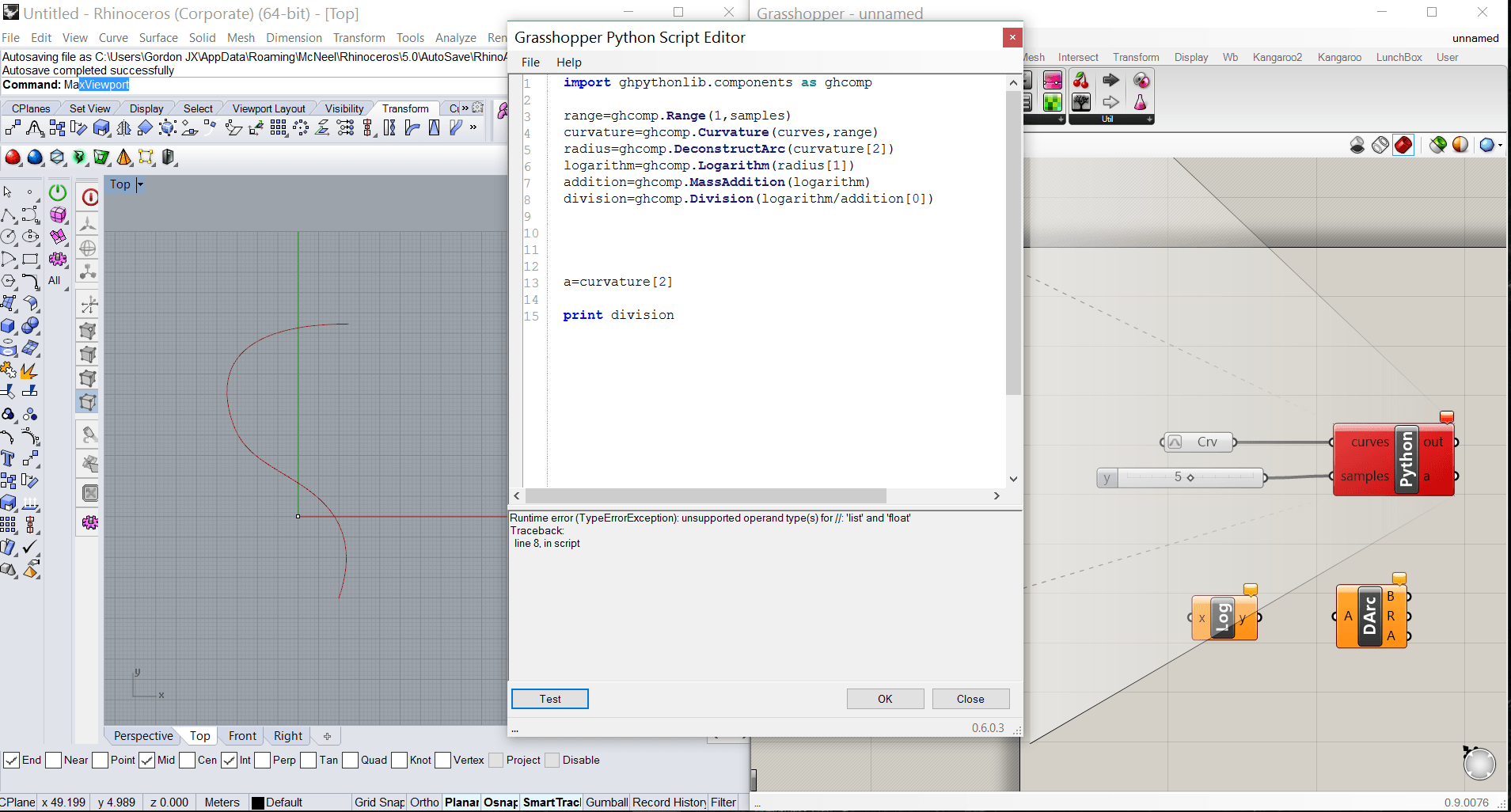Toggle the Int osnap checkbox
This screenshot has width=1511, height=812.
(x=229, y=760)
